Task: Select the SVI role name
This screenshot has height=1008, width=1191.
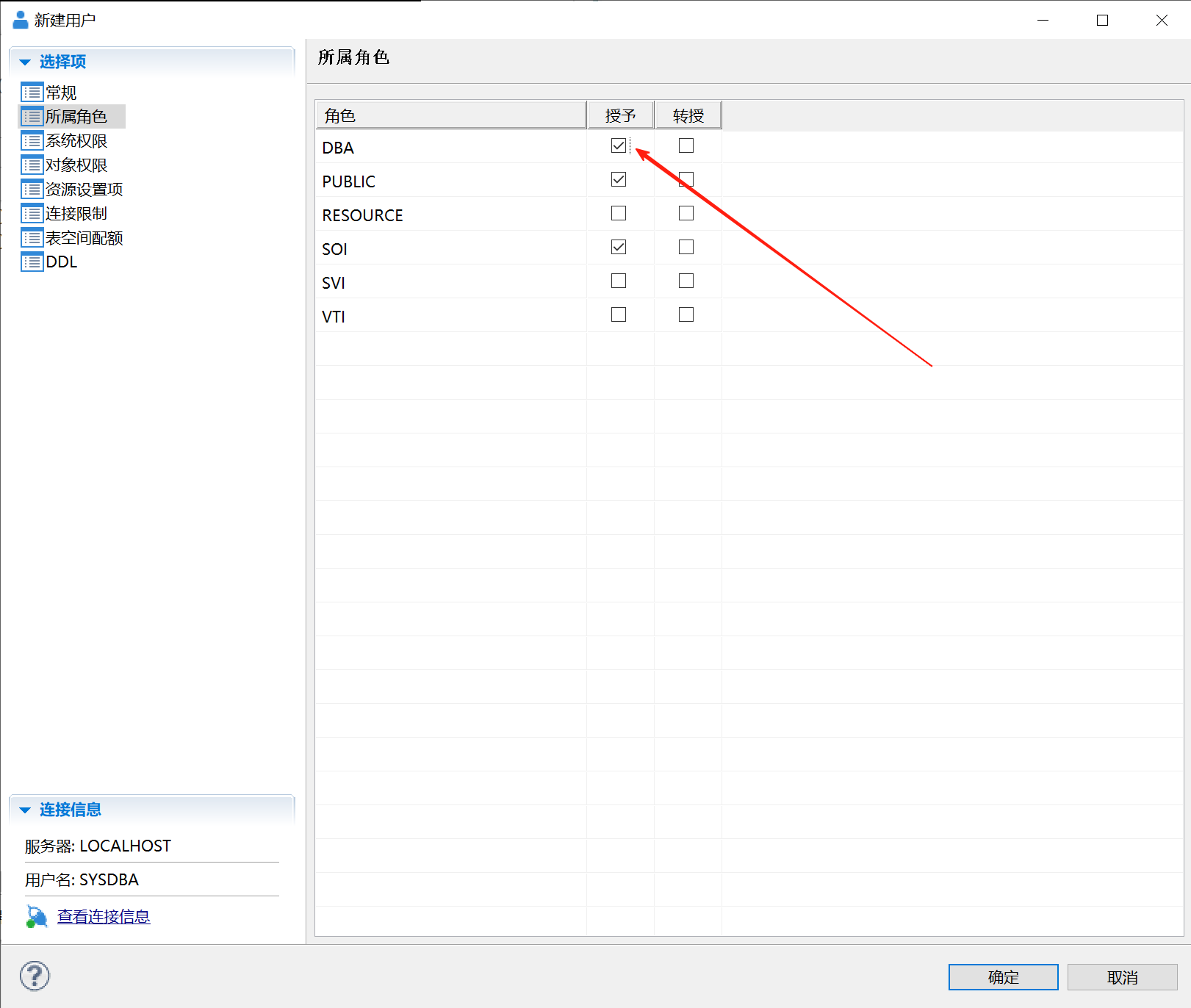Action: pos(334,283)
